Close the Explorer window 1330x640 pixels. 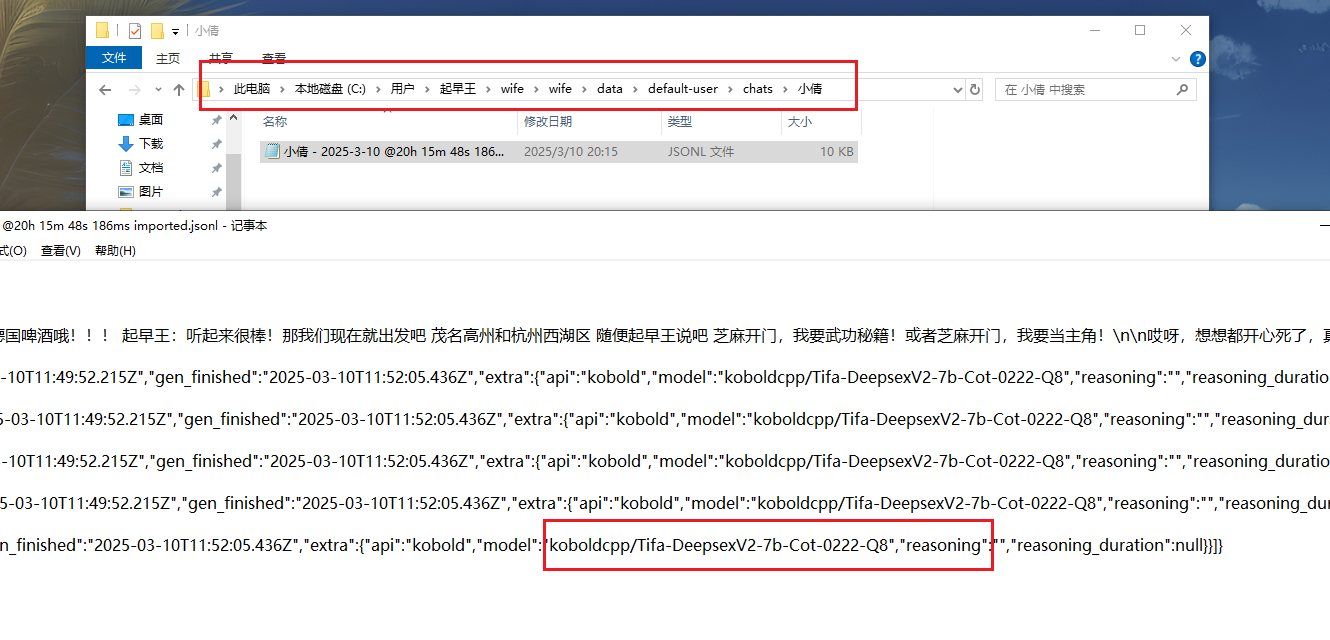coord(1186,30)
